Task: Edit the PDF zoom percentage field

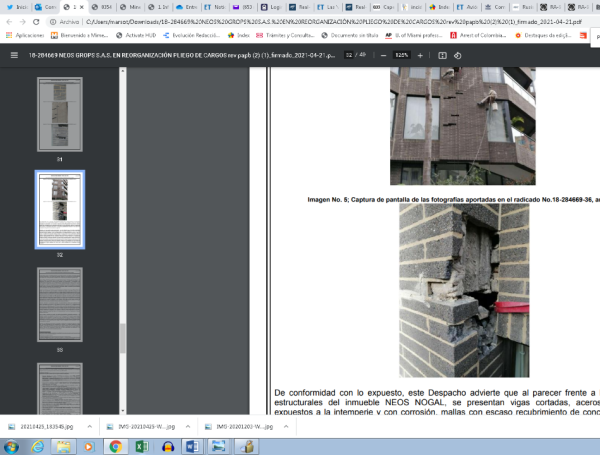Action: [x=402, y=55]
